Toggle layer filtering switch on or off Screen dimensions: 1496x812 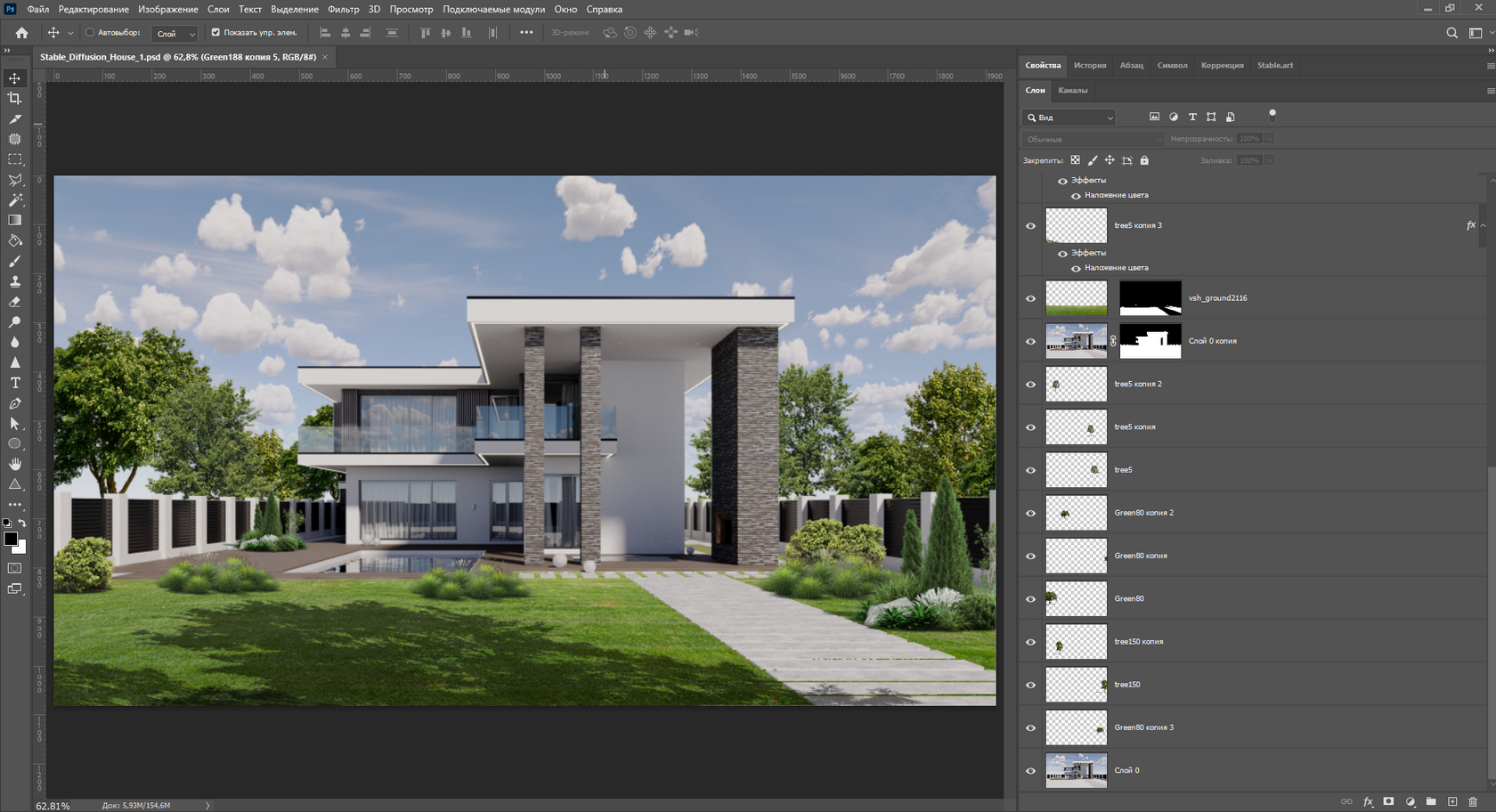tap(1272, 115)
